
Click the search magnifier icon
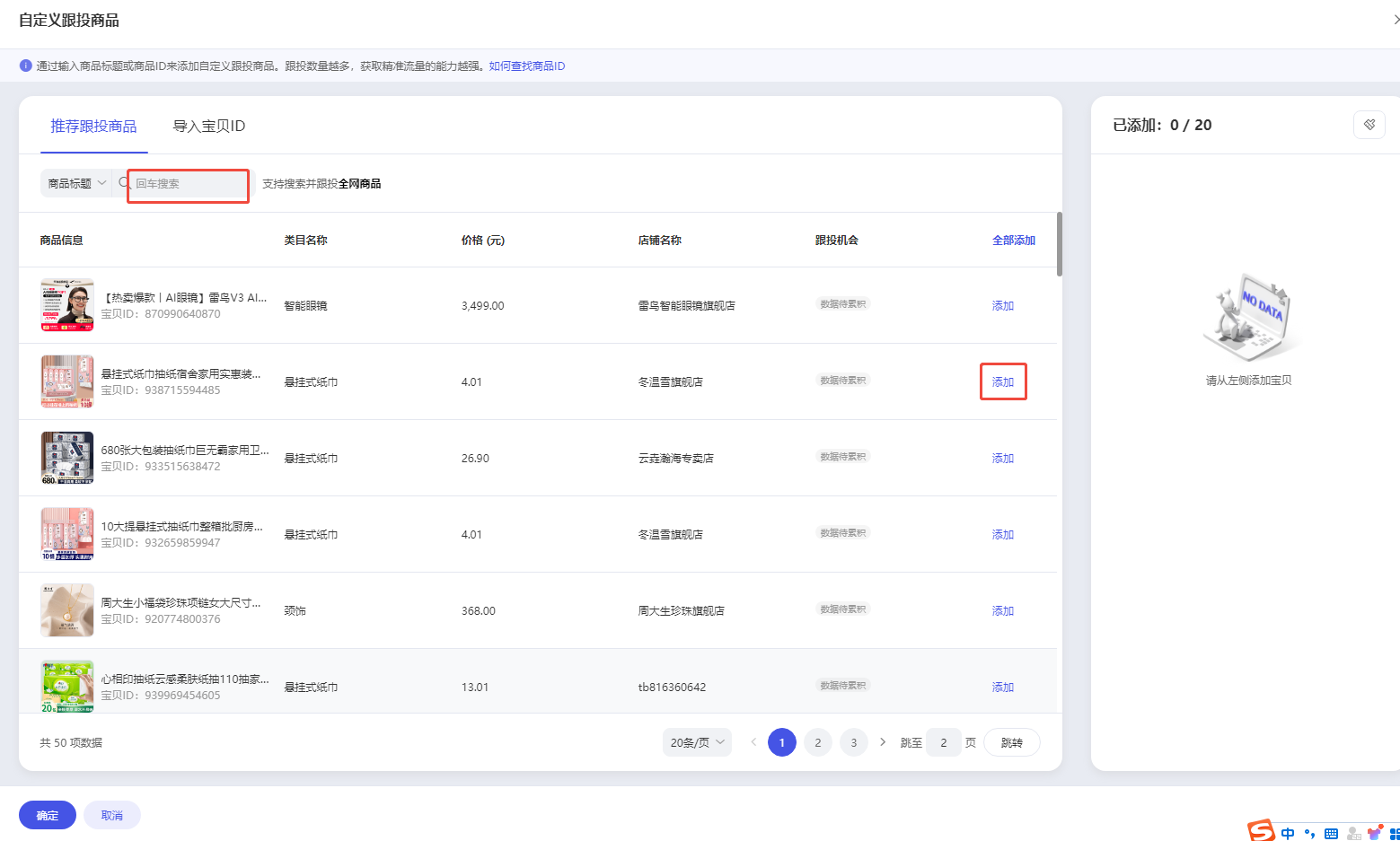[125, 183]
